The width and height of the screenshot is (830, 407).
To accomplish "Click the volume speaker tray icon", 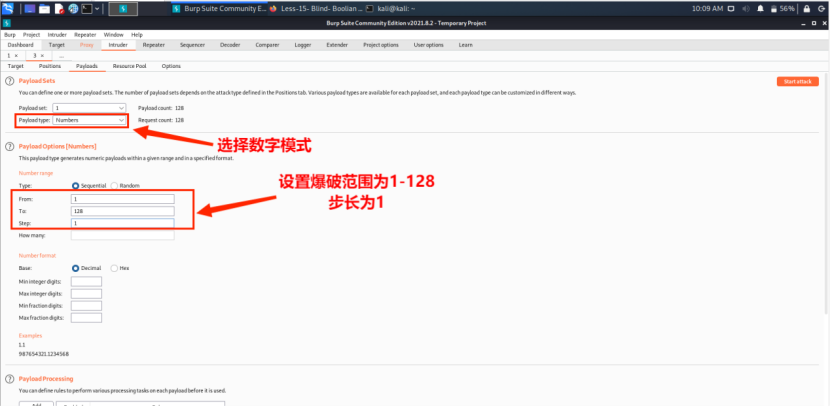I will tap(746, 8).
